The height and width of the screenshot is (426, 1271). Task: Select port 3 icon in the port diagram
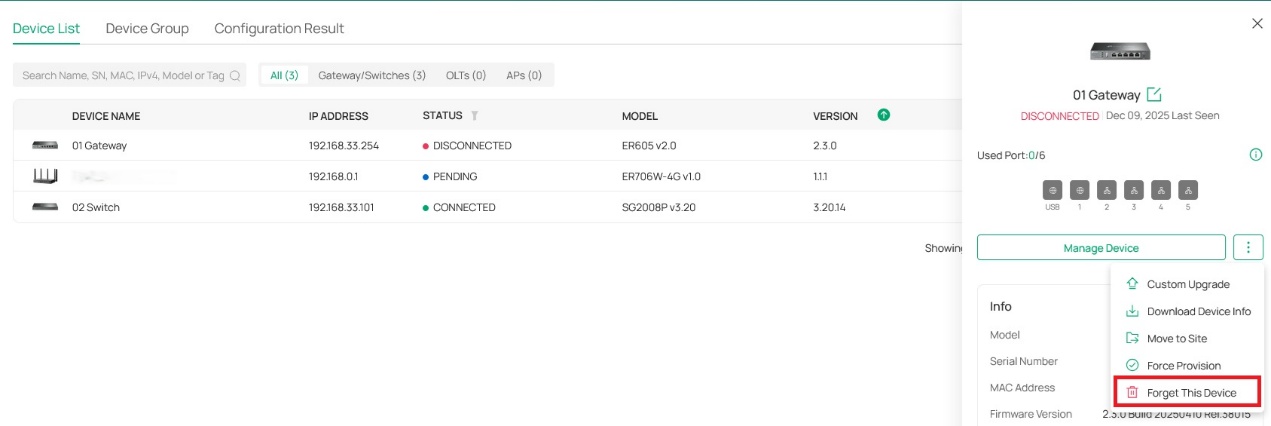(1134, 190)
